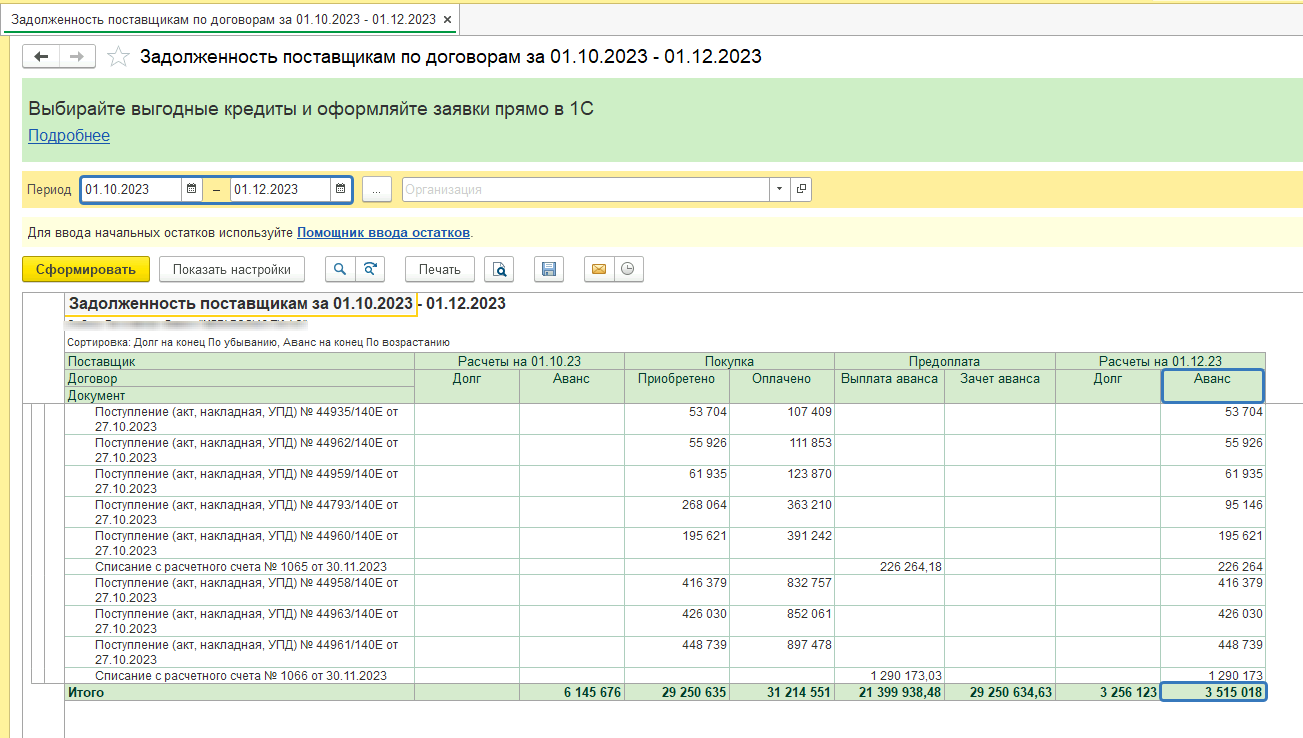Open calendar for the period end date
This screenshot has width=1303, height=738.
tap(340, 189)
